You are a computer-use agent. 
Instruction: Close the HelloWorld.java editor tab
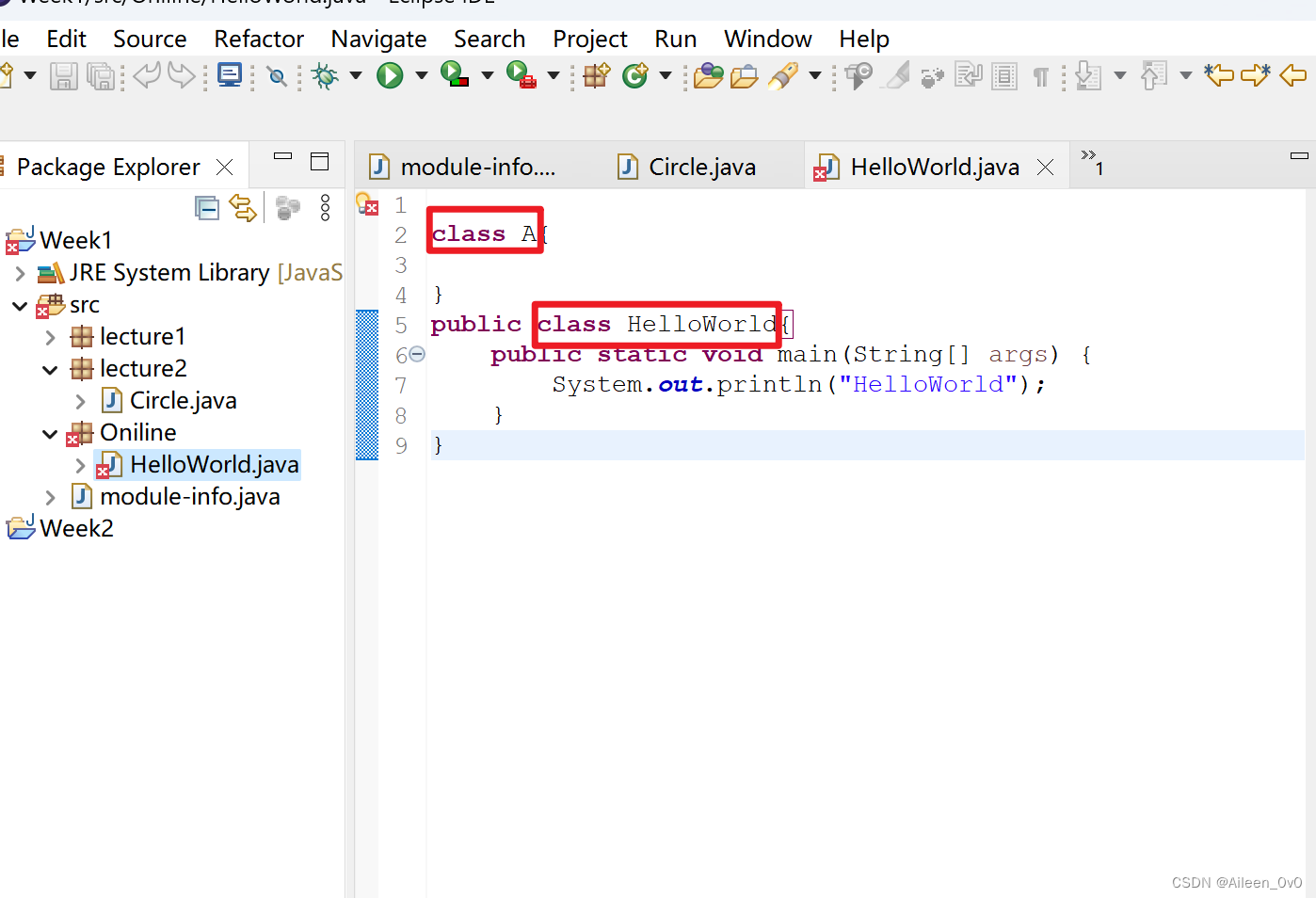click(x=1045, y=167)
